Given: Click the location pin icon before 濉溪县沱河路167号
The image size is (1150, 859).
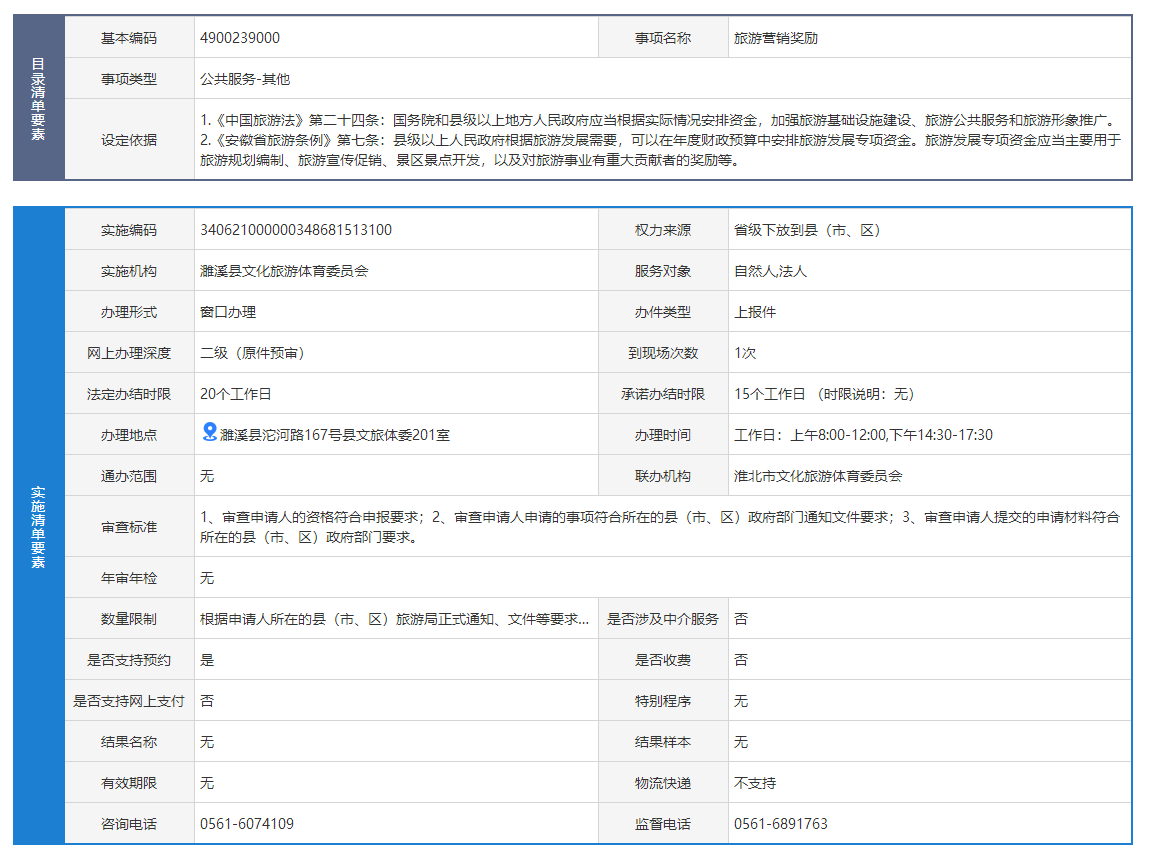Looking at the screenshot, I should point(210,432).
